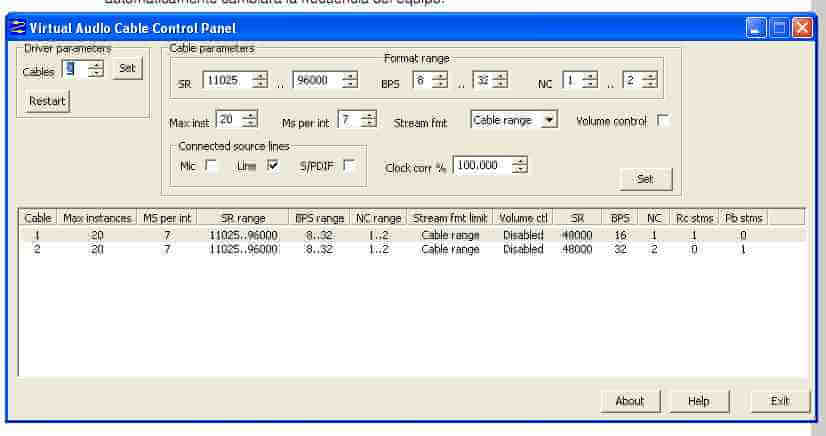
Task: Uncheck the Line source line checkbox
Action: (x=272, y=166)
